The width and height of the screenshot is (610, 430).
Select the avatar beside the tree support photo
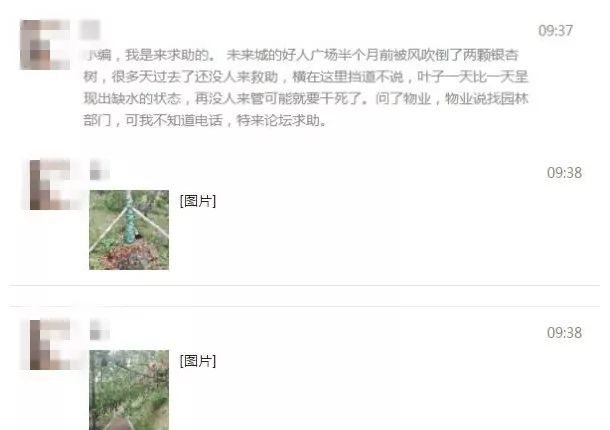point(51,184)
